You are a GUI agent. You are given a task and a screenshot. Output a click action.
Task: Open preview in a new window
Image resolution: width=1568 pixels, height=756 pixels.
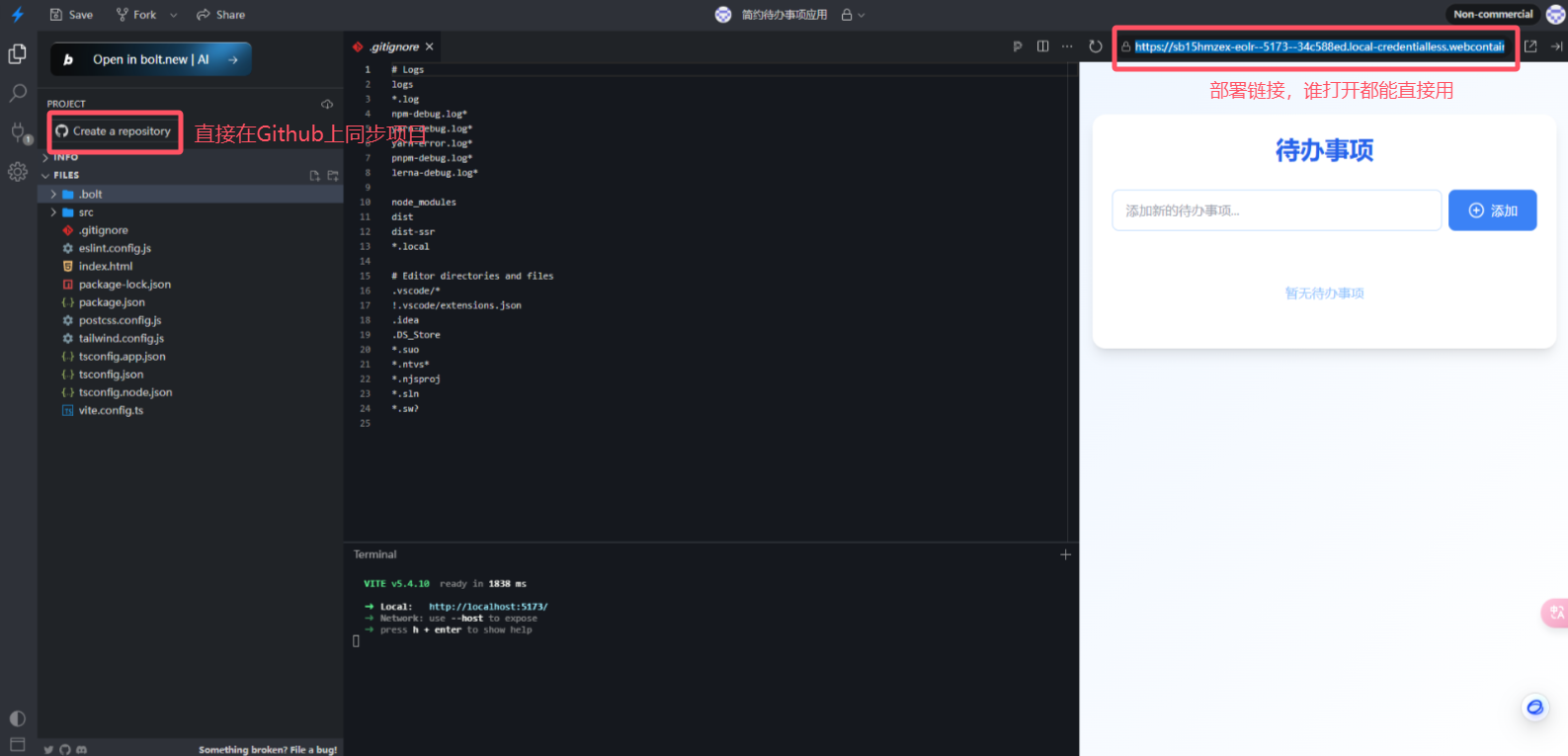click(1530, 46)
